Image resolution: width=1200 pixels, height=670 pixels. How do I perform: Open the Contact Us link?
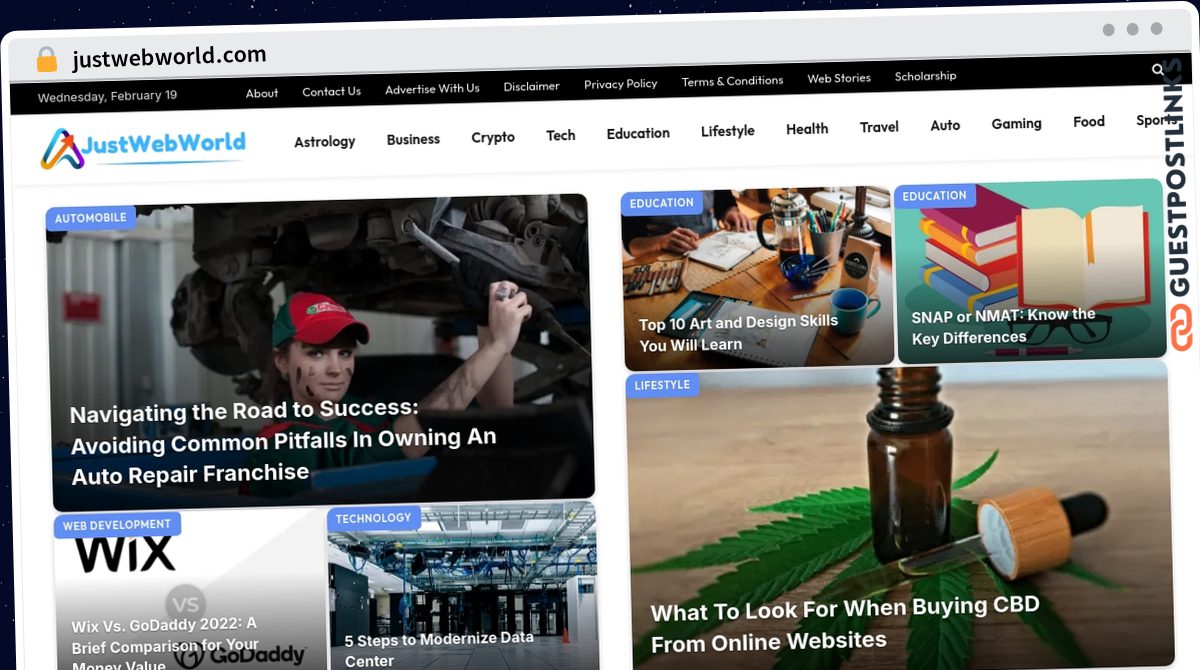[331, 91]
